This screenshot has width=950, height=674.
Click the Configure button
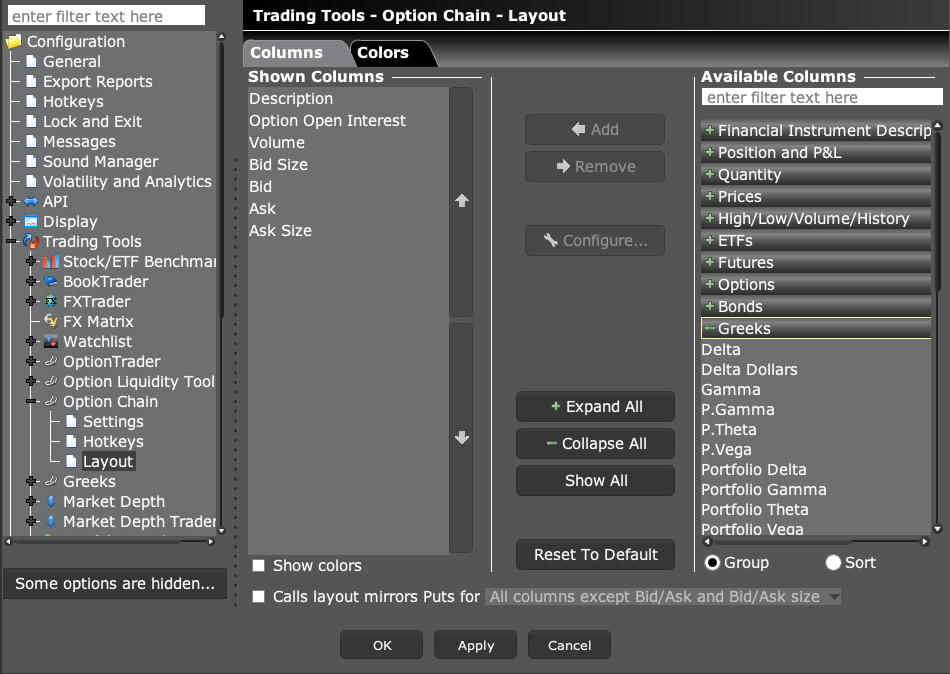click(595, 241)
